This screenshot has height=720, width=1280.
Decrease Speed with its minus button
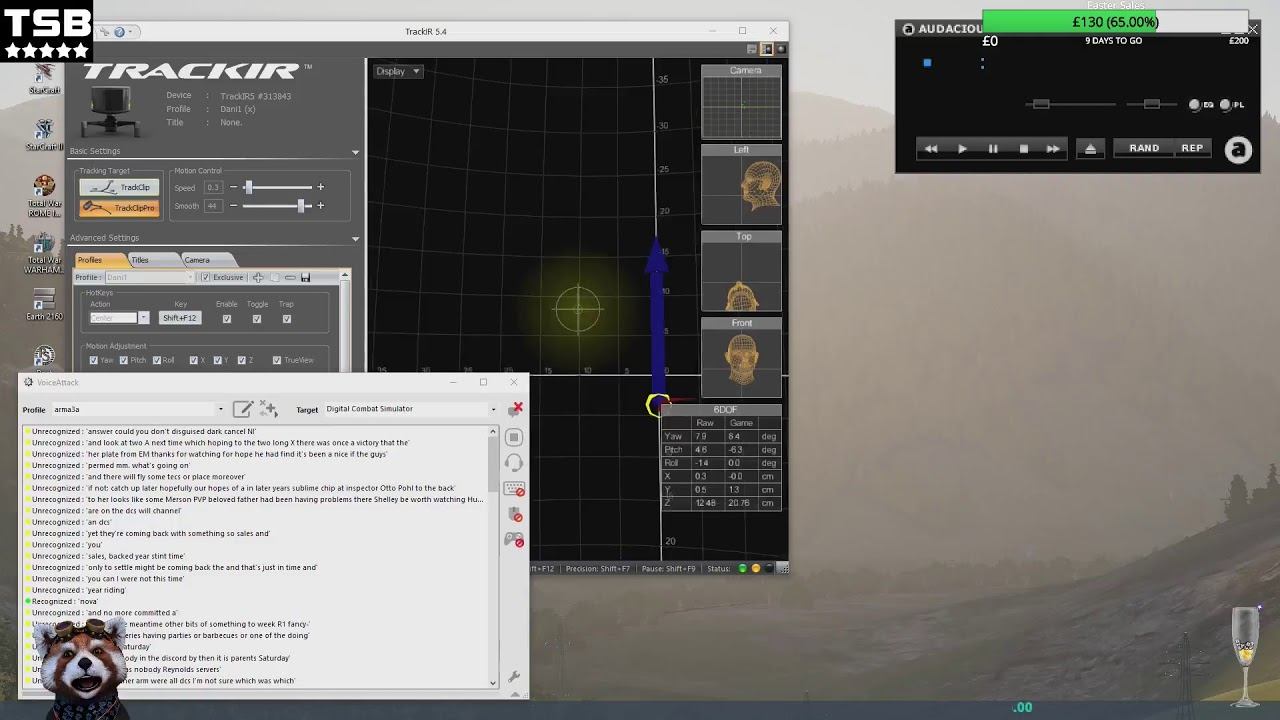coord(233,187)
